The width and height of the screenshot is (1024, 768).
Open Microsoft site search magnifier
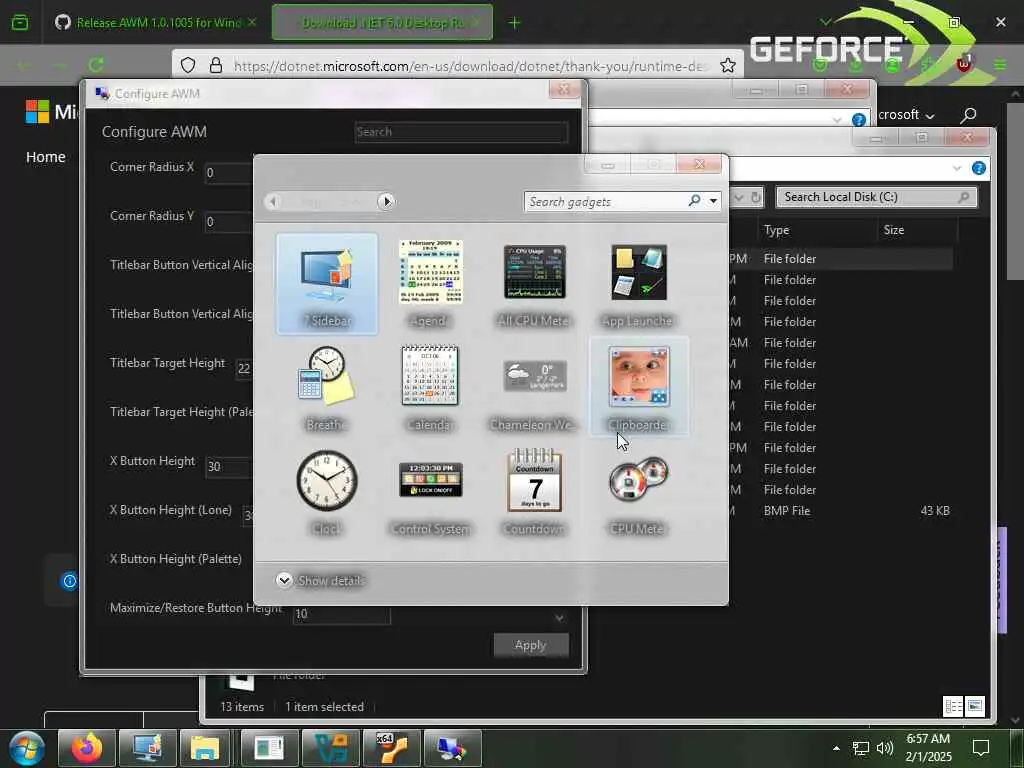click(x=968, y=116)
